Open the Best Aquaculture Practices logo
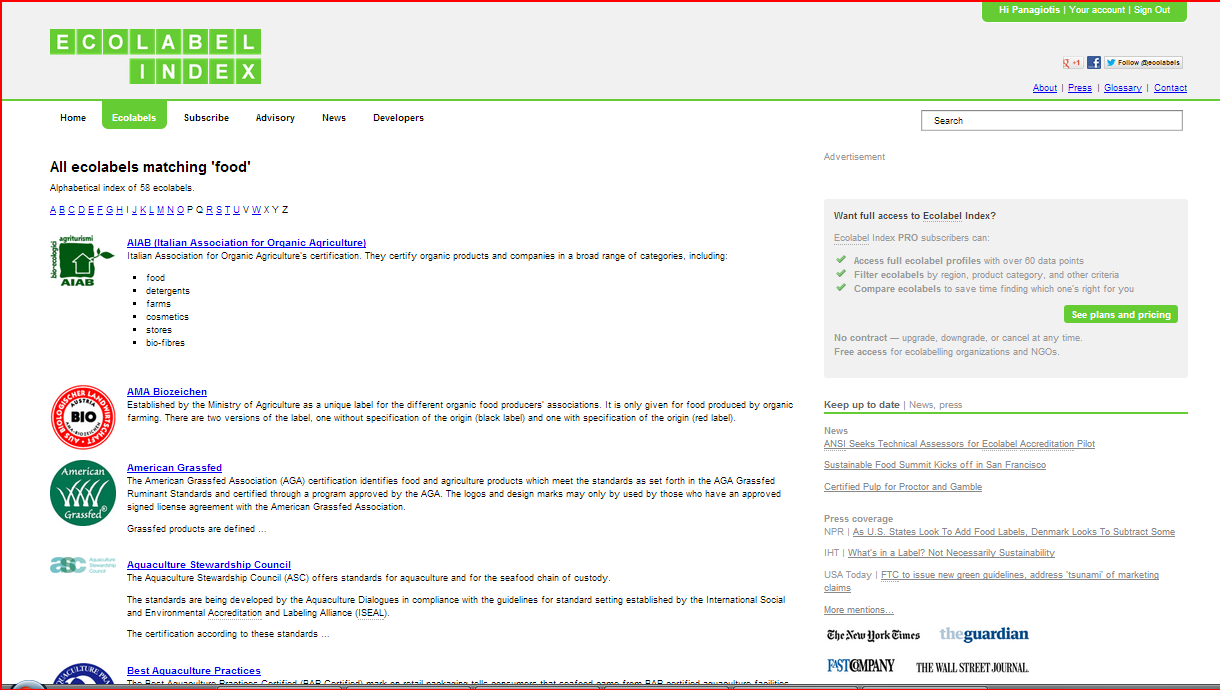This screenshot has height=690, width=1220. pyautogui.click(x=83, y=675)
